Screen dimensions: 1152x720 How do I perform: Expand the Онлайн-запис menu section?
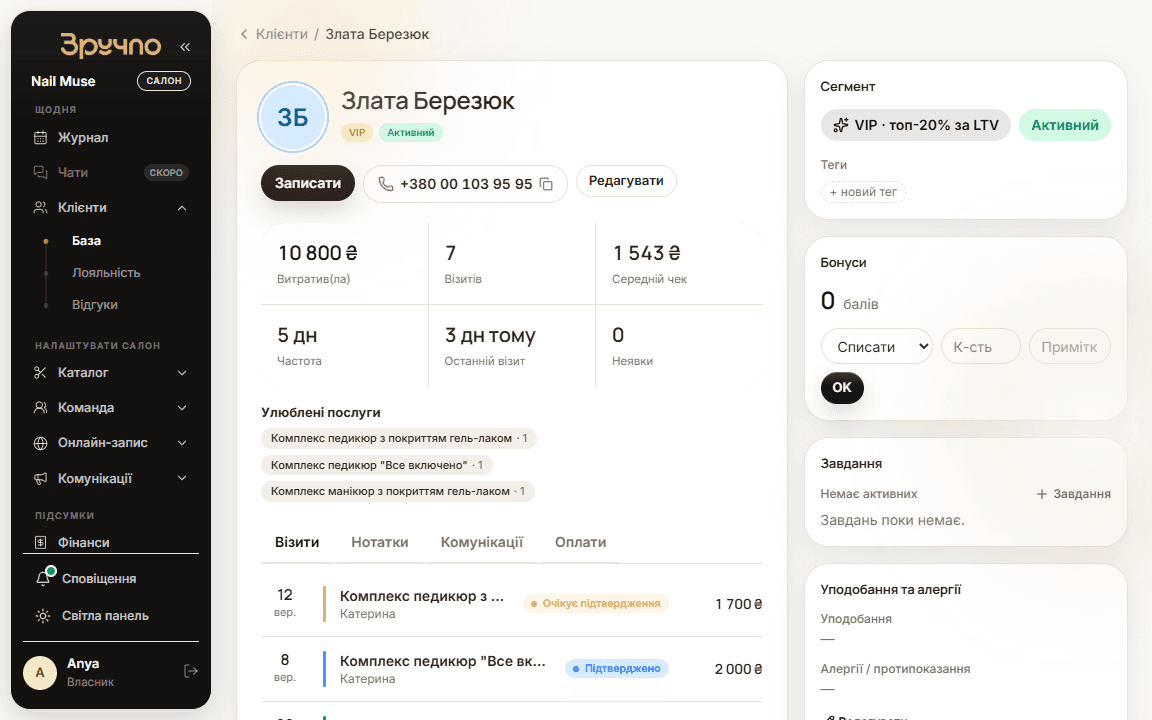coord(182,443)
